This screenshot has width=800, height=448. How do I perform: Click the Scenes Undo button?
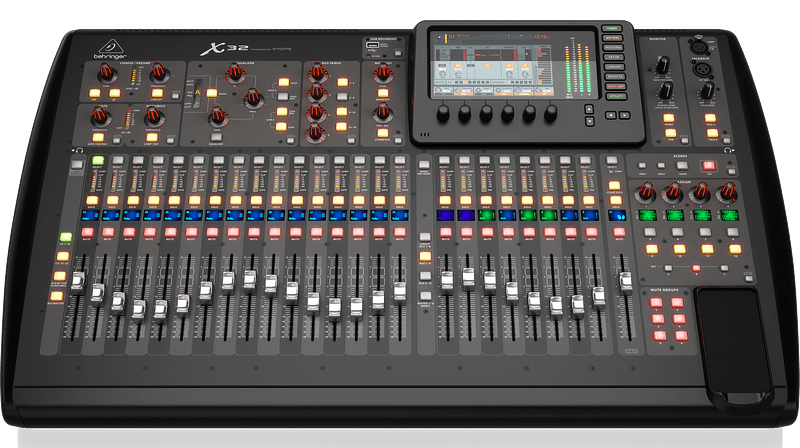[x=682, y=166]
